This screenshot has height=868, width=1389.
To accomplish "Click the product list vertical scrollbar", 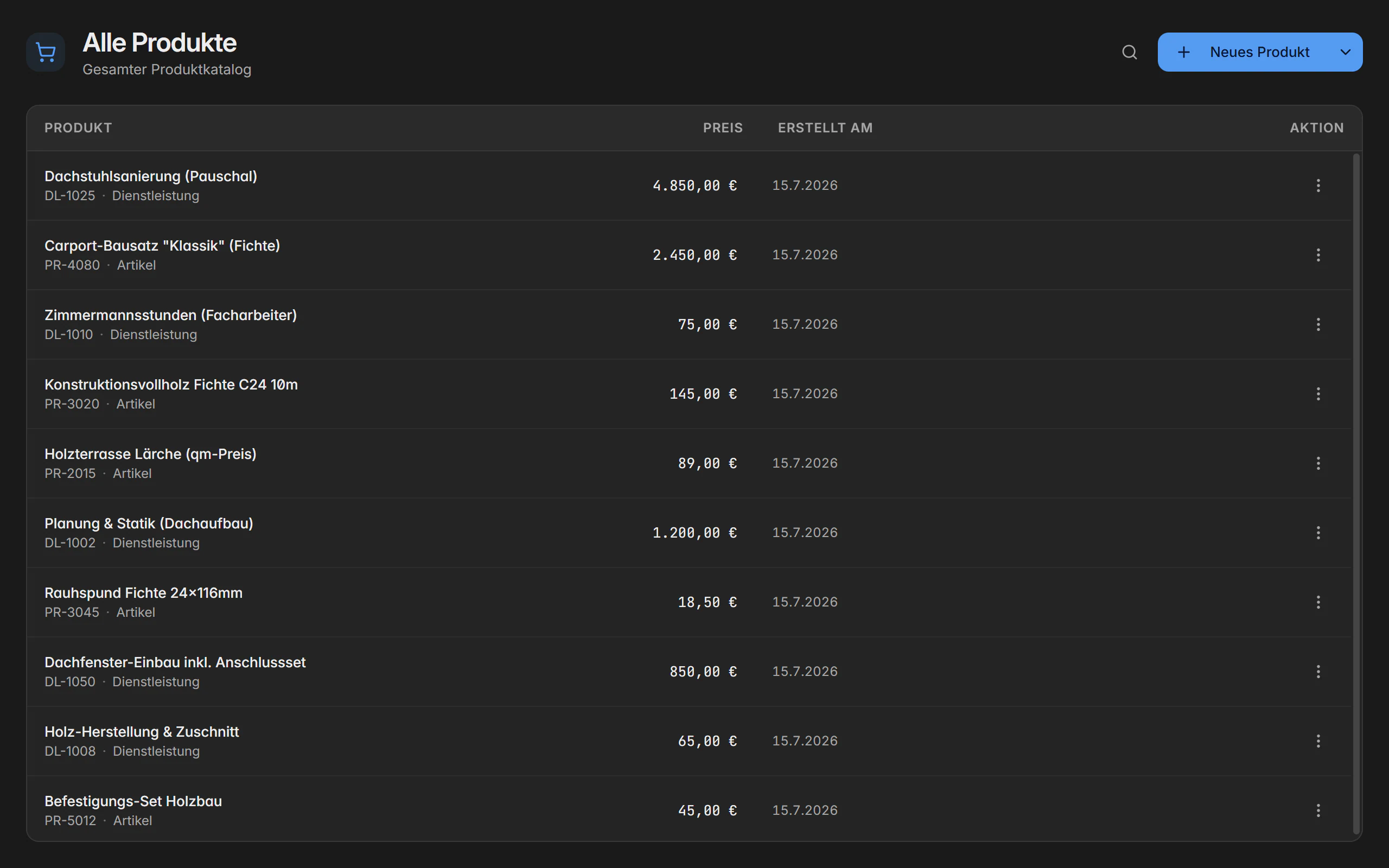I will coord(1356,494).
